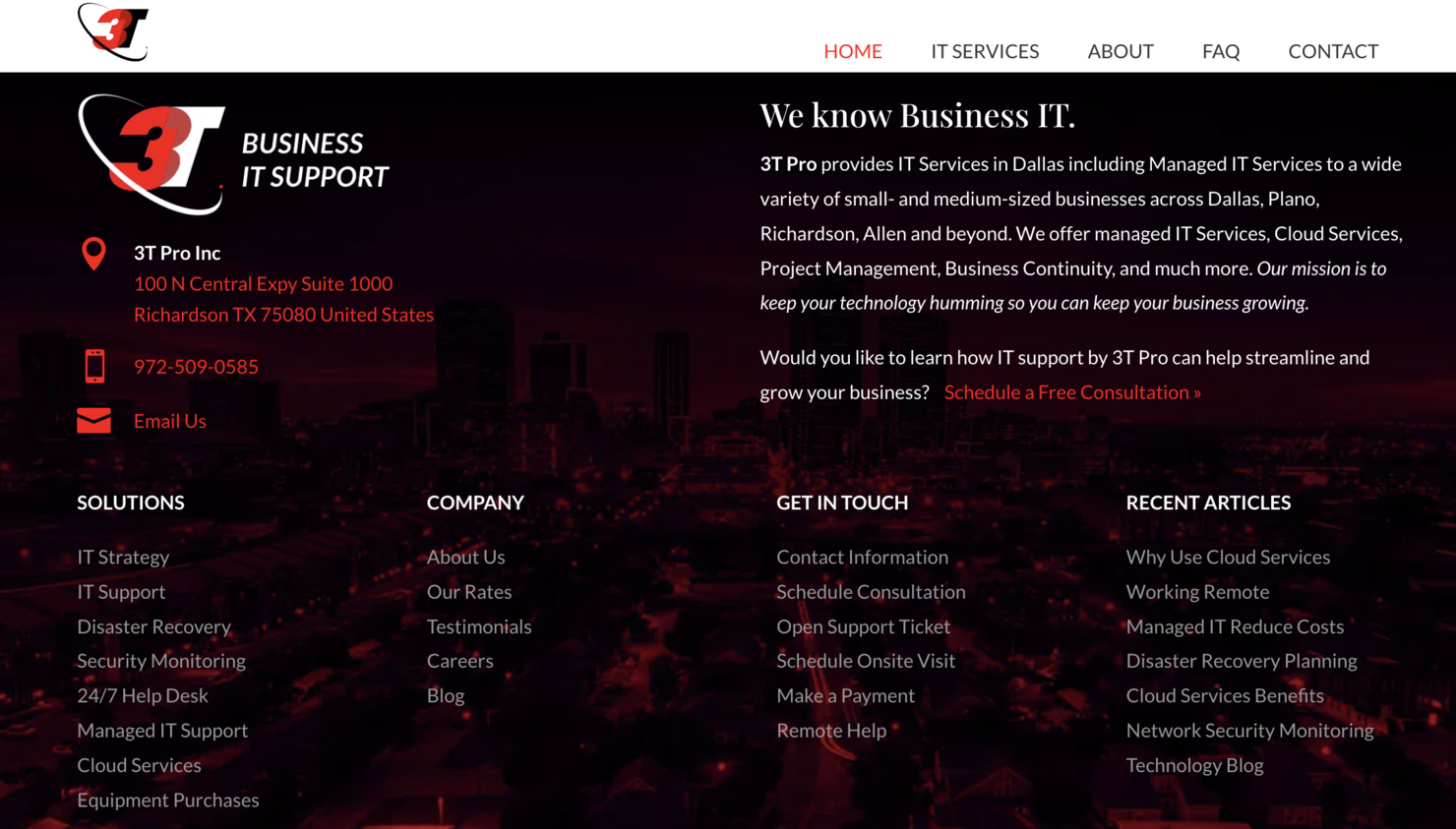Open the Disaster Recovery solutions link
Image resolution: width=1456 pixels, height=829 pixels.
pos(153,626)
